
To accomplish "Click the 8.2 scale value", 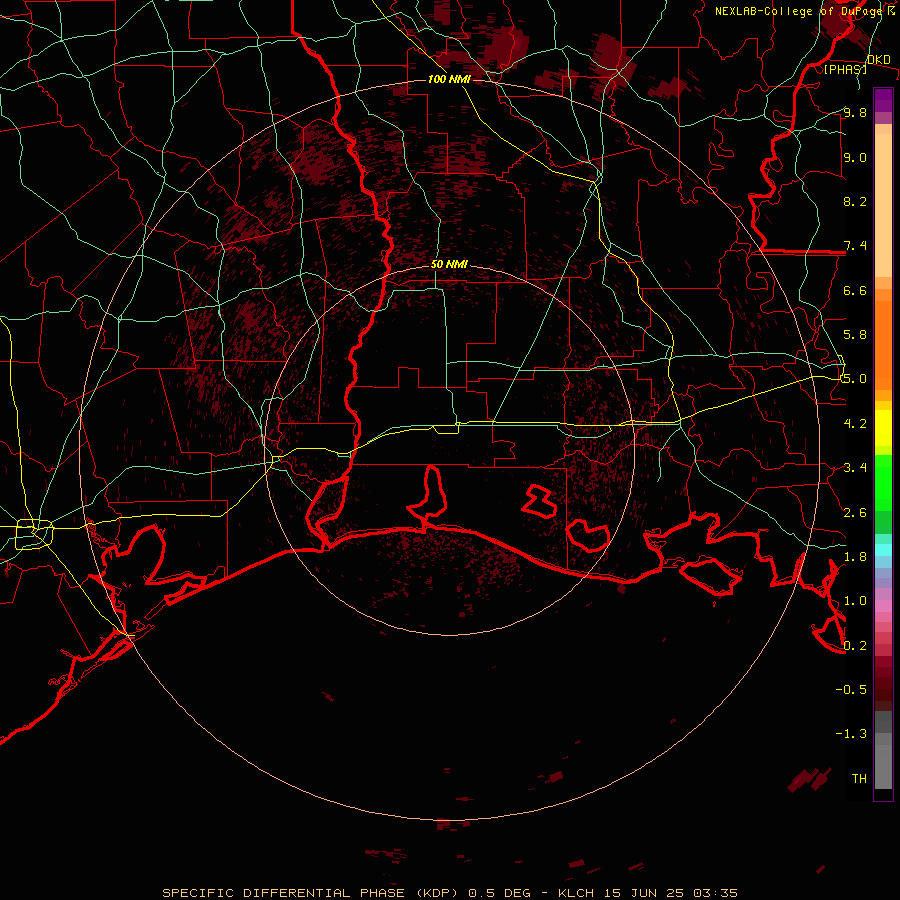I will 855,202.
